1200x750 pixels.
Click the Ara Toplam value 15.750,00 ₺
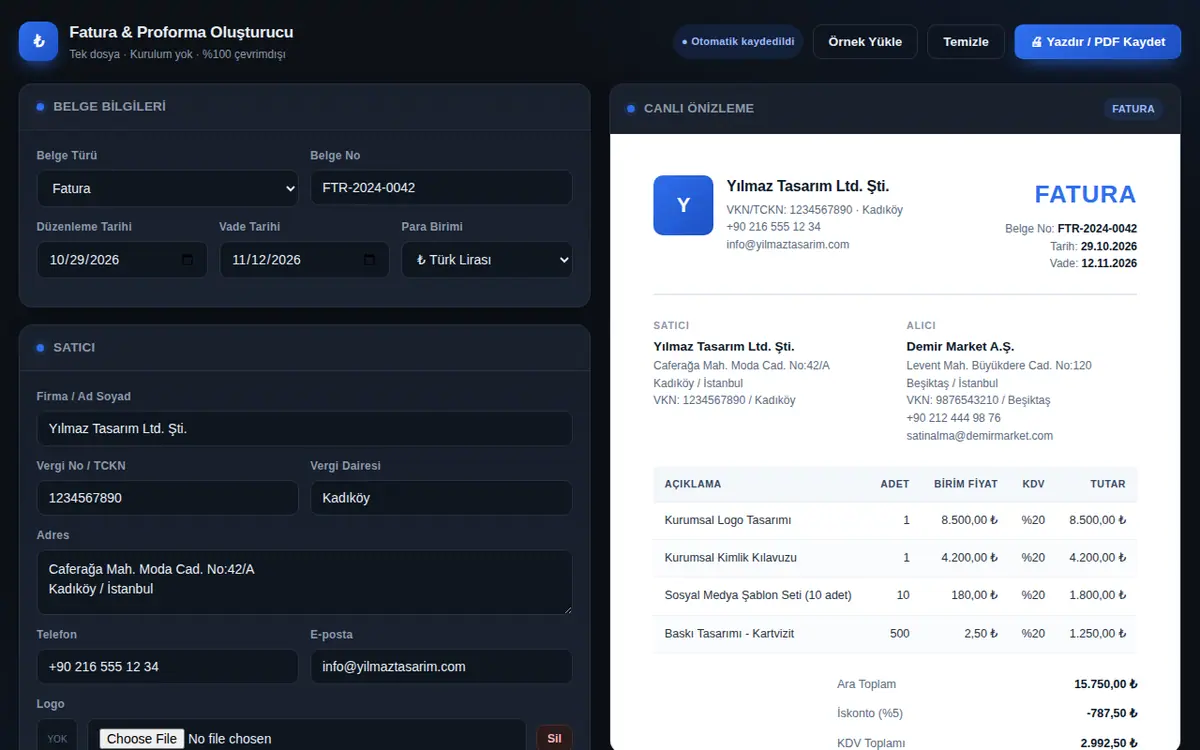[x=1106, y=685]
